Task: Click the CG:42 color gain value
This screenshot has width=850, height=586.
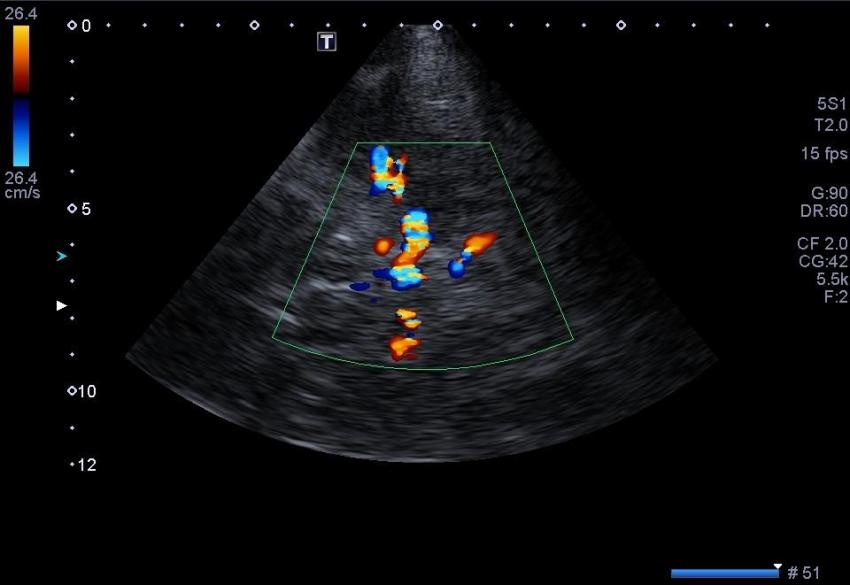Action: [826, 262]
